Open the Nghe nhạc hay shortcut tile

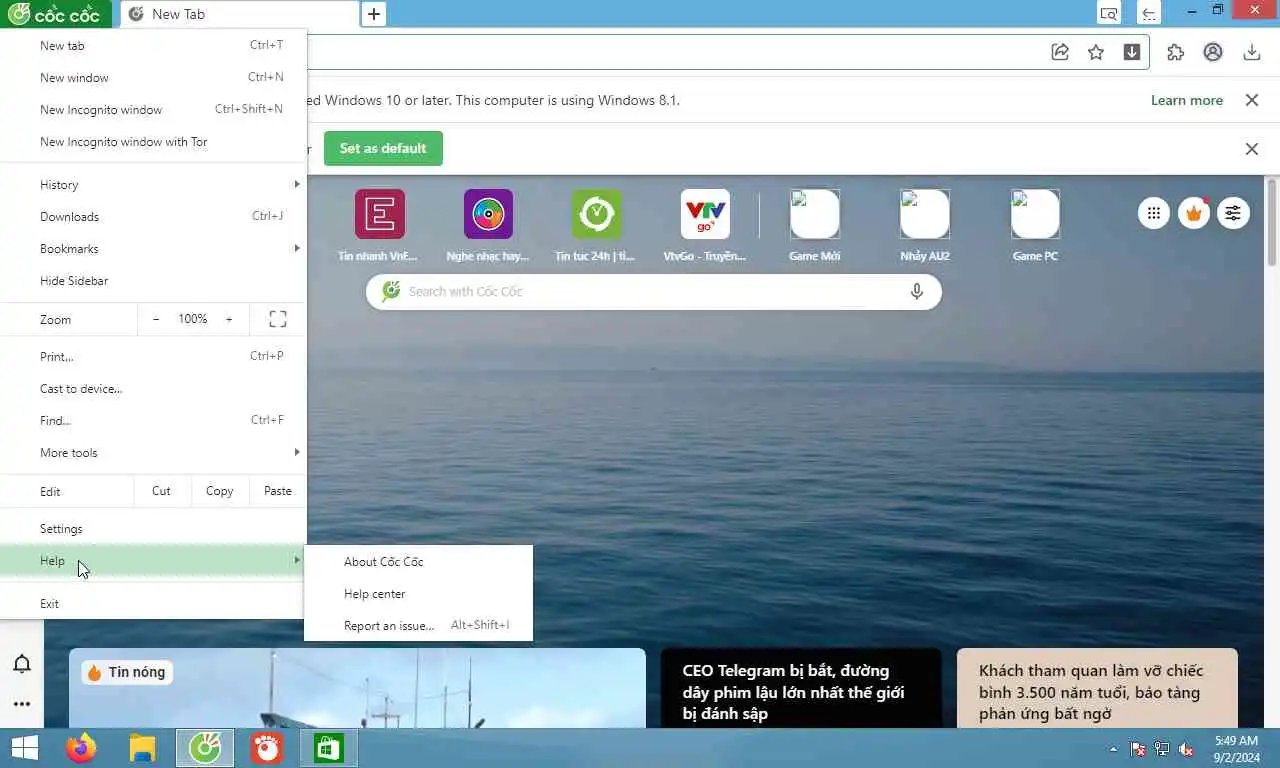[488, 226]
